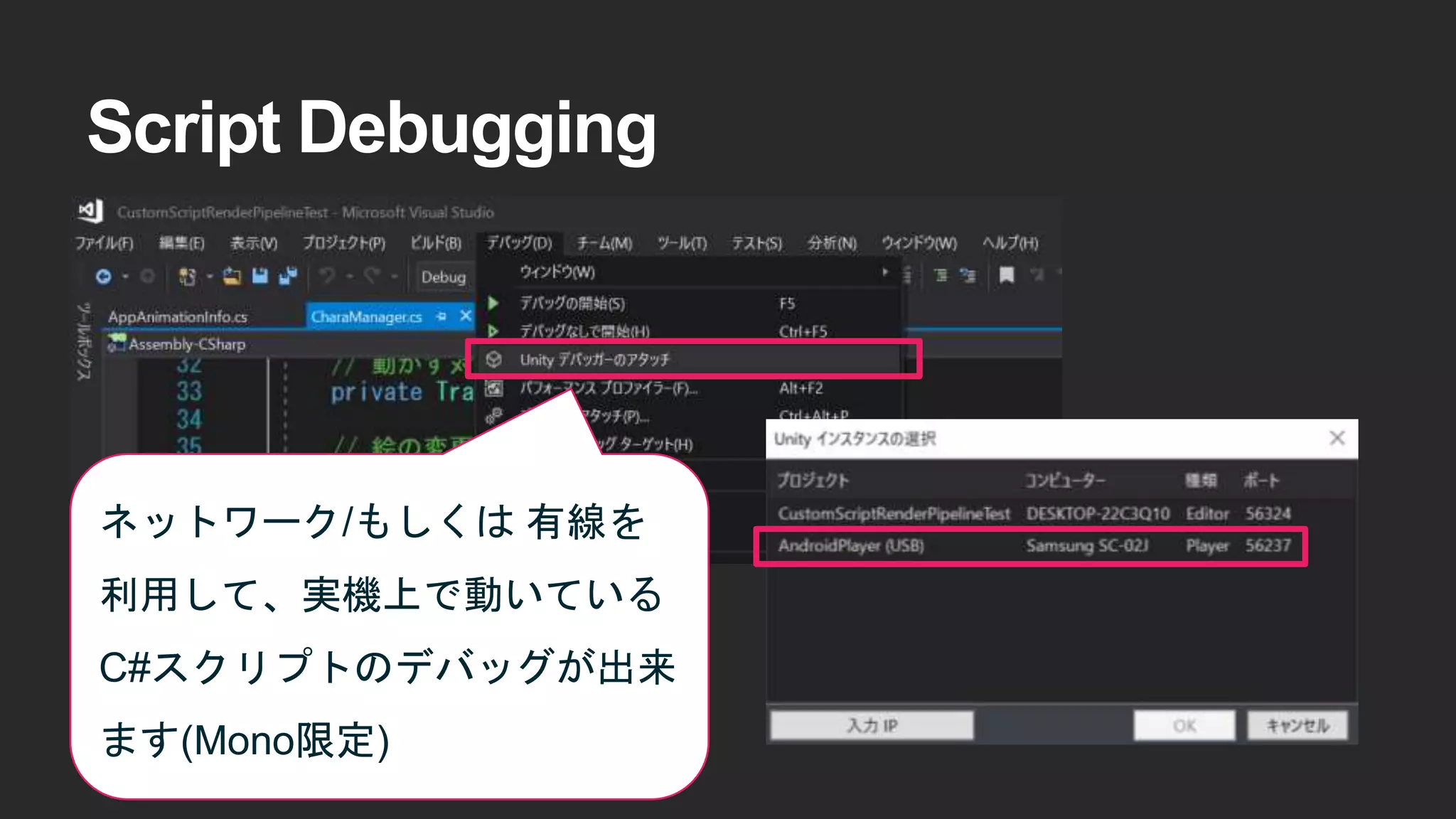1456x819 pixels.
Task: Choose Unity デバッガーのアタッチ menu entry
Action: [690, 360]
